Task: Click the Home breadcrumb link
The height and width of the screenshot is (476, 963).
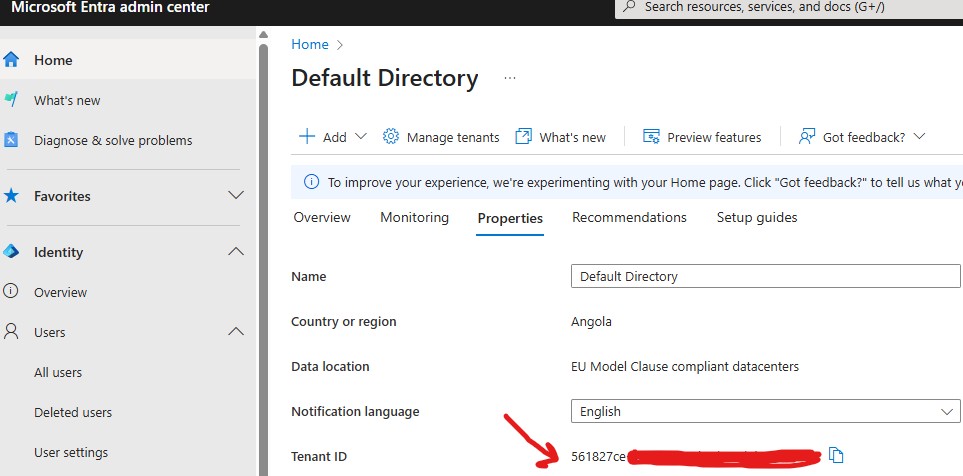Action: click(x=310, y=44)
